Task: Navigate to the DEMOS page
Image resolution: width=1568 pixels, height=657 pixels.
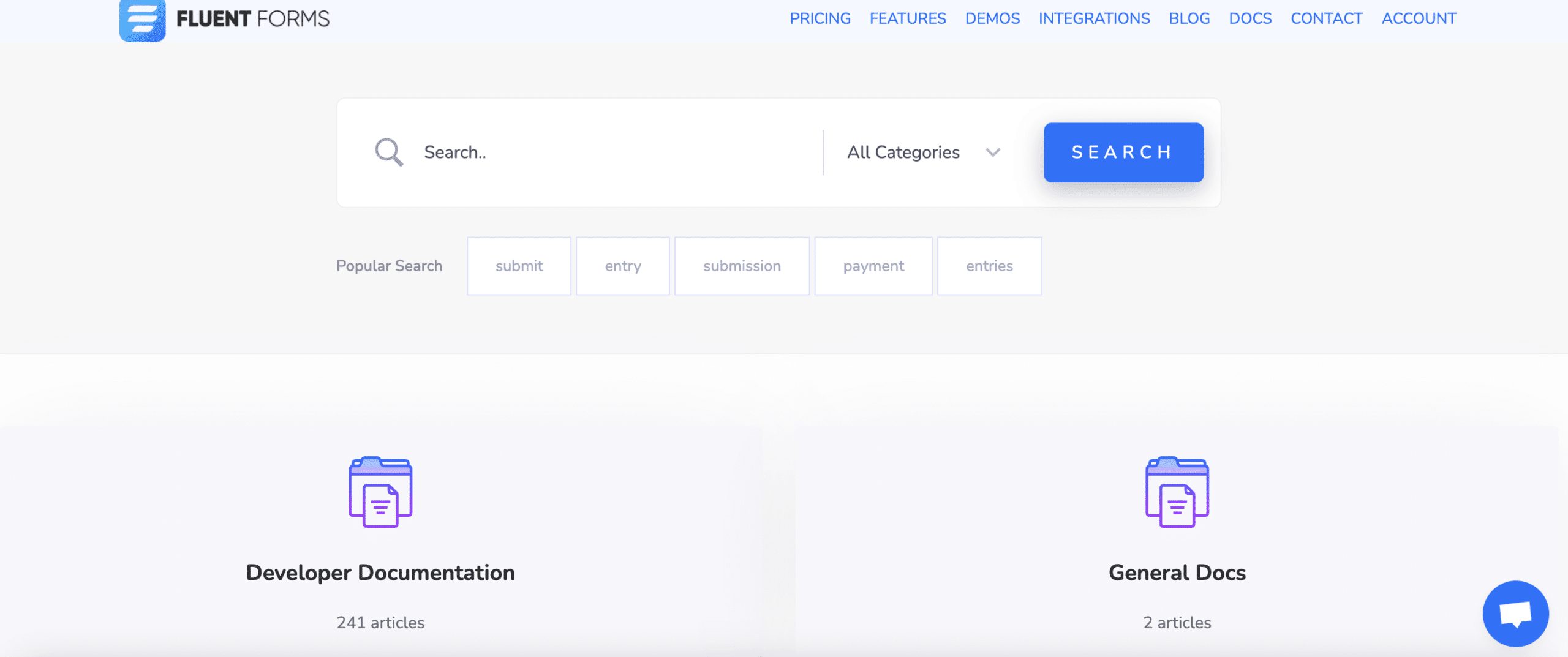Action: tap(992, 18)
